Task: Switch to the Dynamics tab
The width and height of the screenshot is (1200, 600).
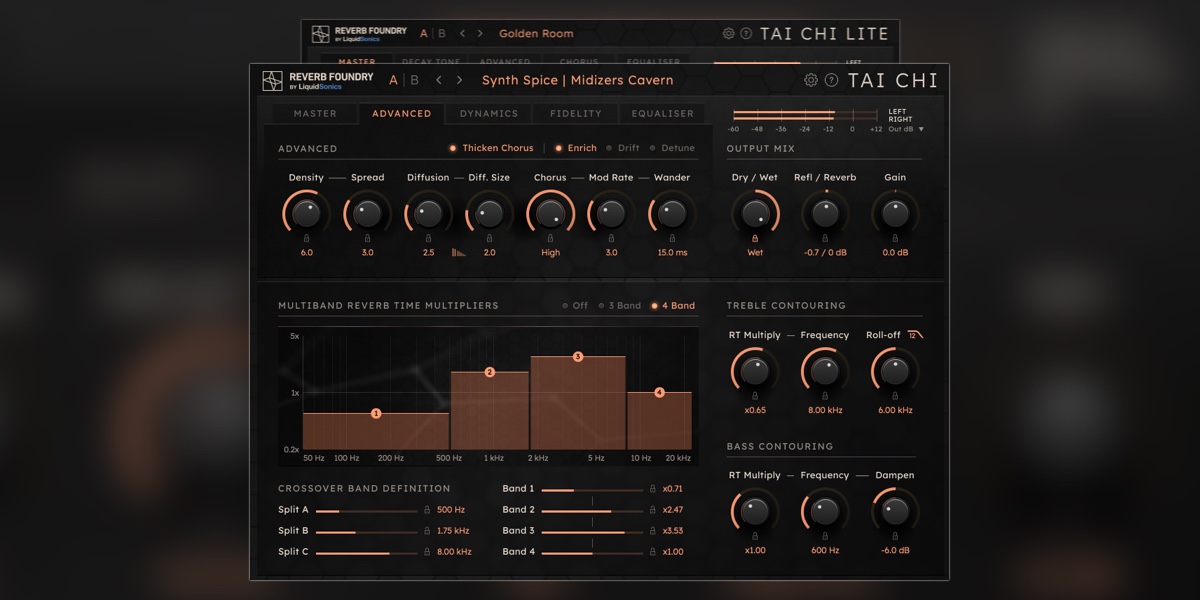Action: click(x=489, y=114)
